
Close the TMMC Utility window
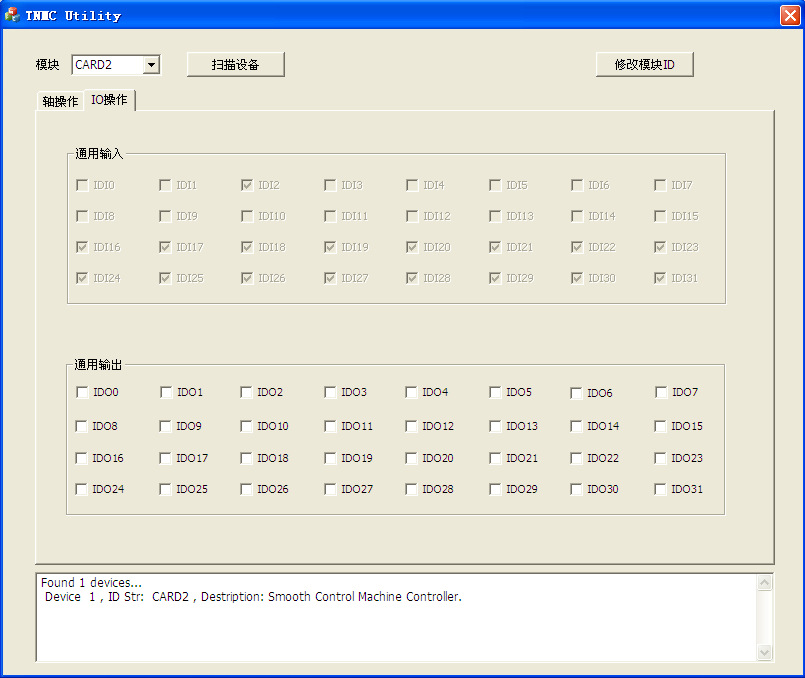[790, 15]
